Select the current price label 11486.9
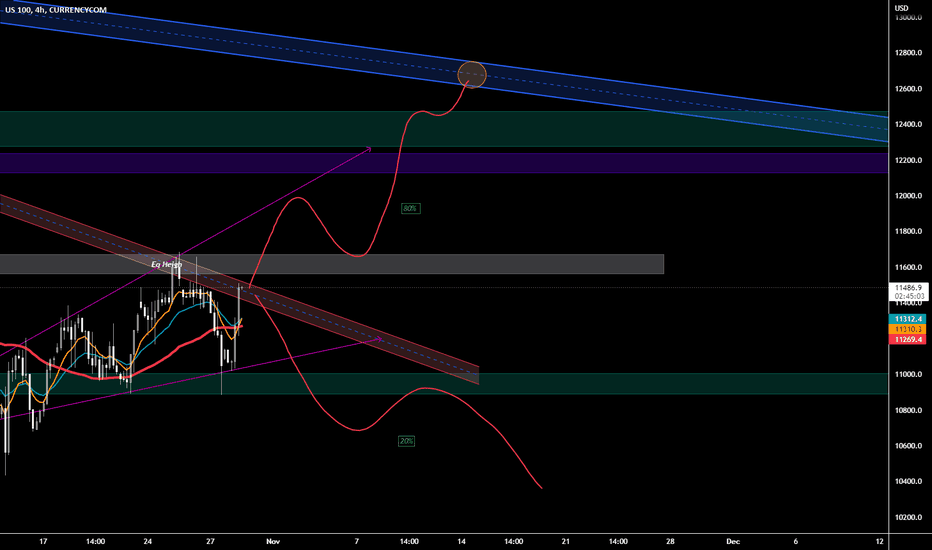This screenshot has width=932, height=550. pyautogui.click(x=908, y=287)
